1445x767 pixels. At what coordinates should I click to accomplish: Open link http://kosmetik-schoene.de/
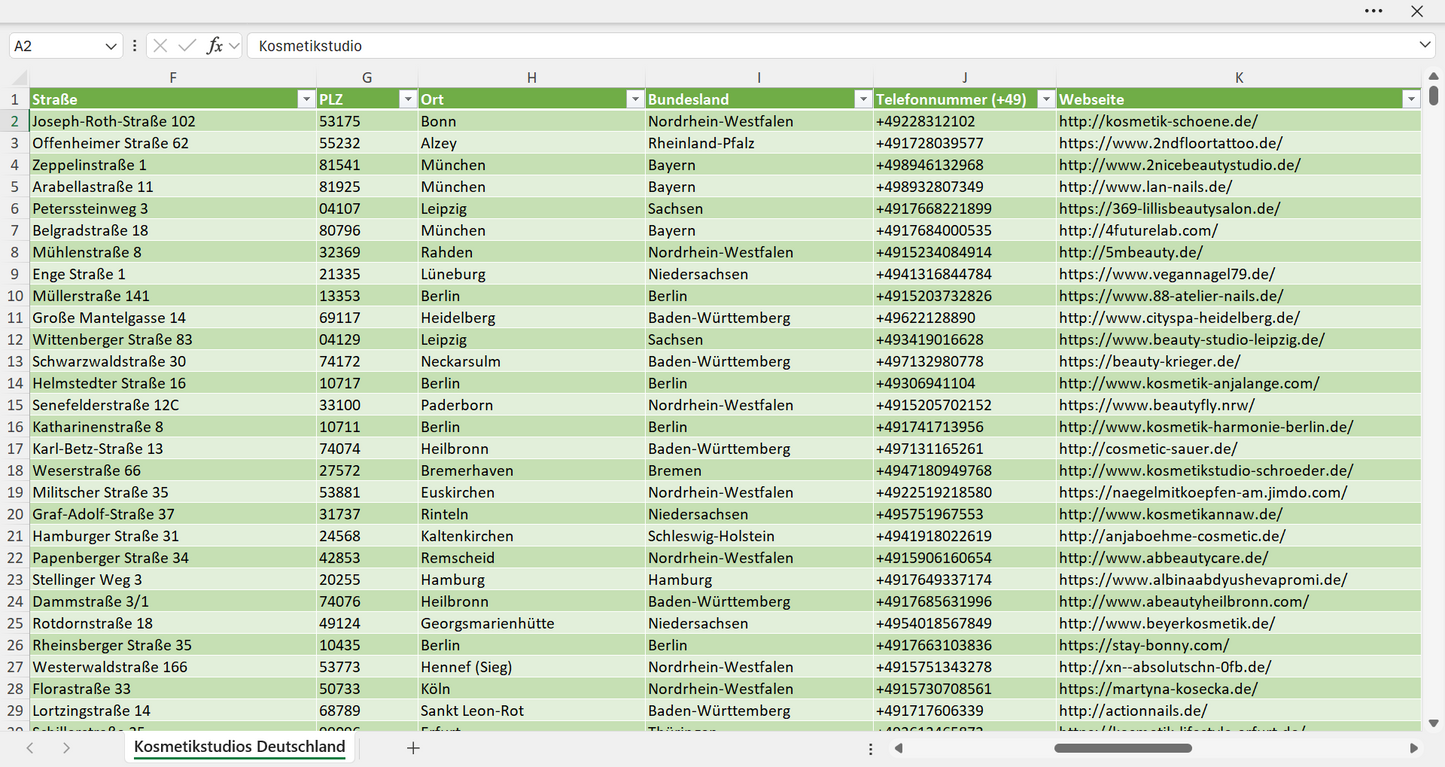coord(1158,121)
